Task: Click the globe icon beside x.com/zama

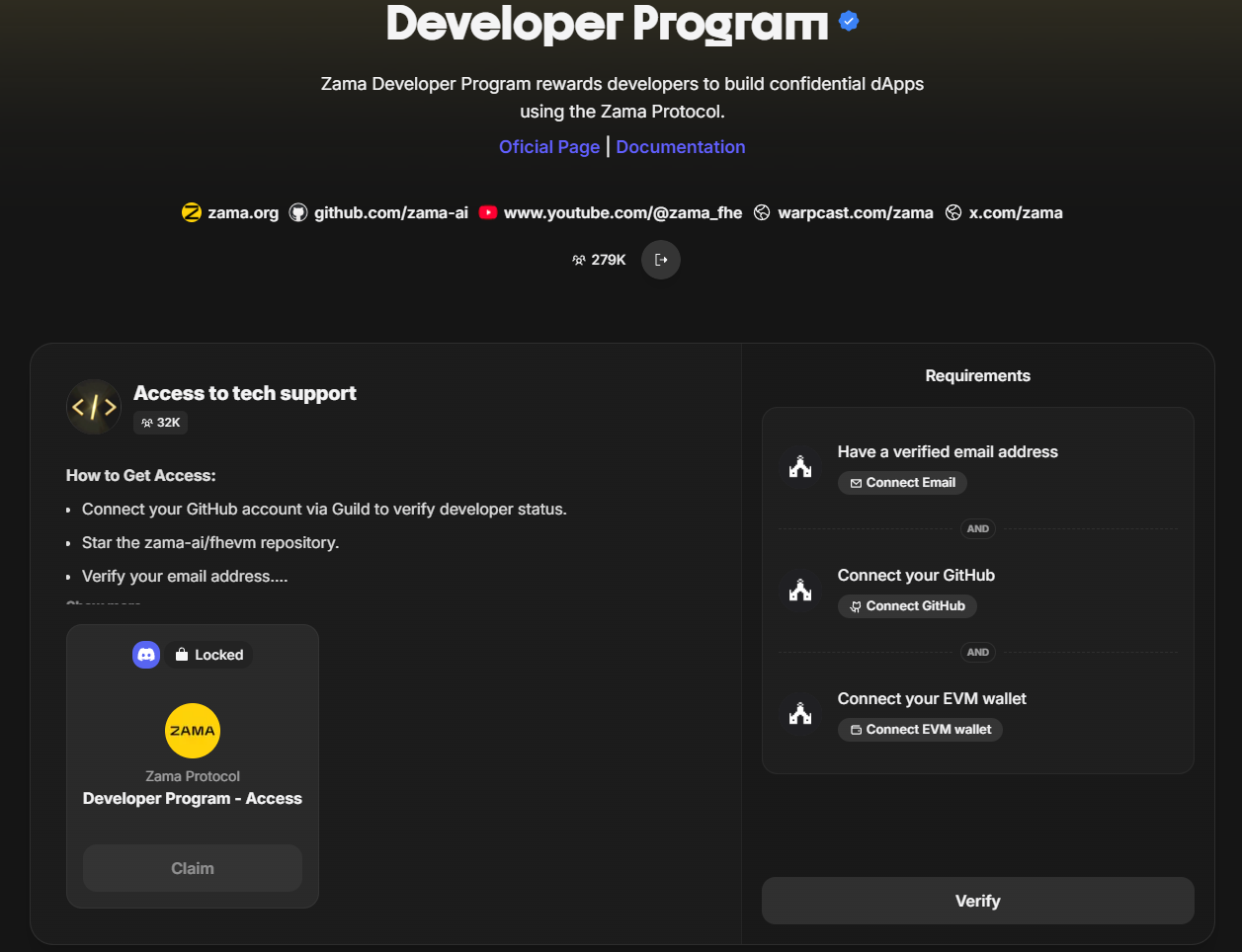Action: (x=953, y=212)
